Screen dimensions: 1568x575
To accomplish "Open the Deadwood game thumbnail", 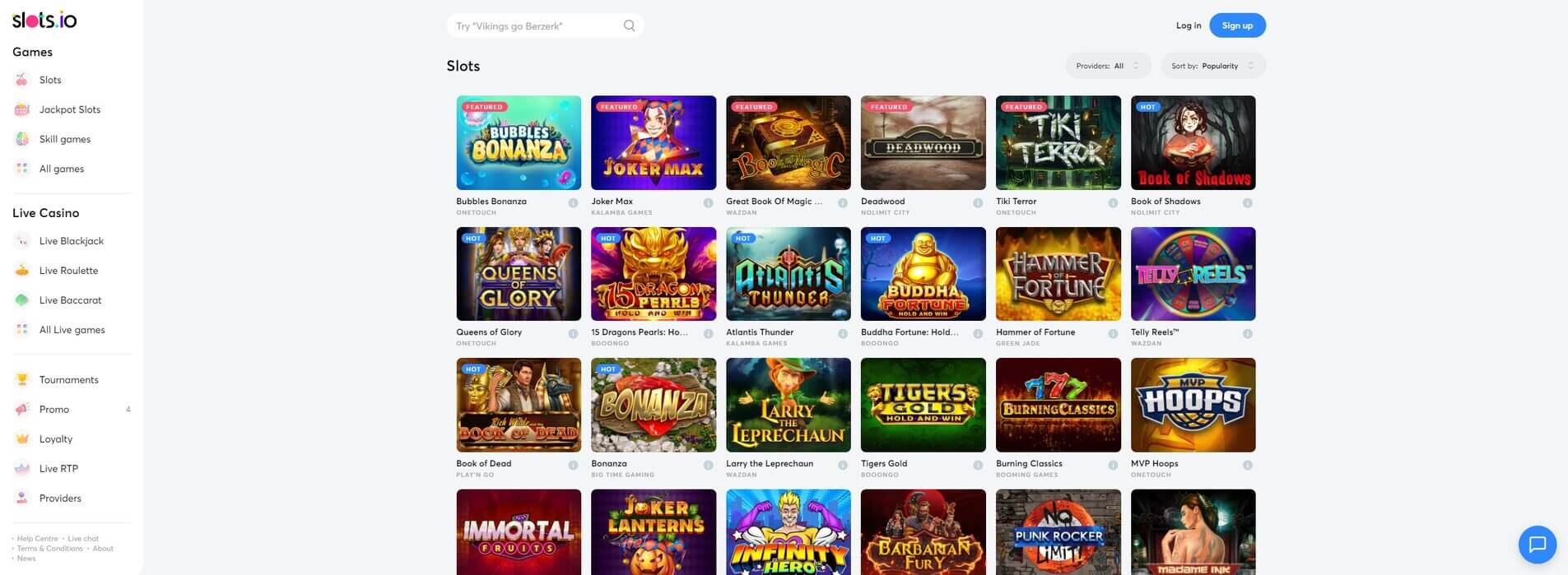I will [x=924, y=143].
